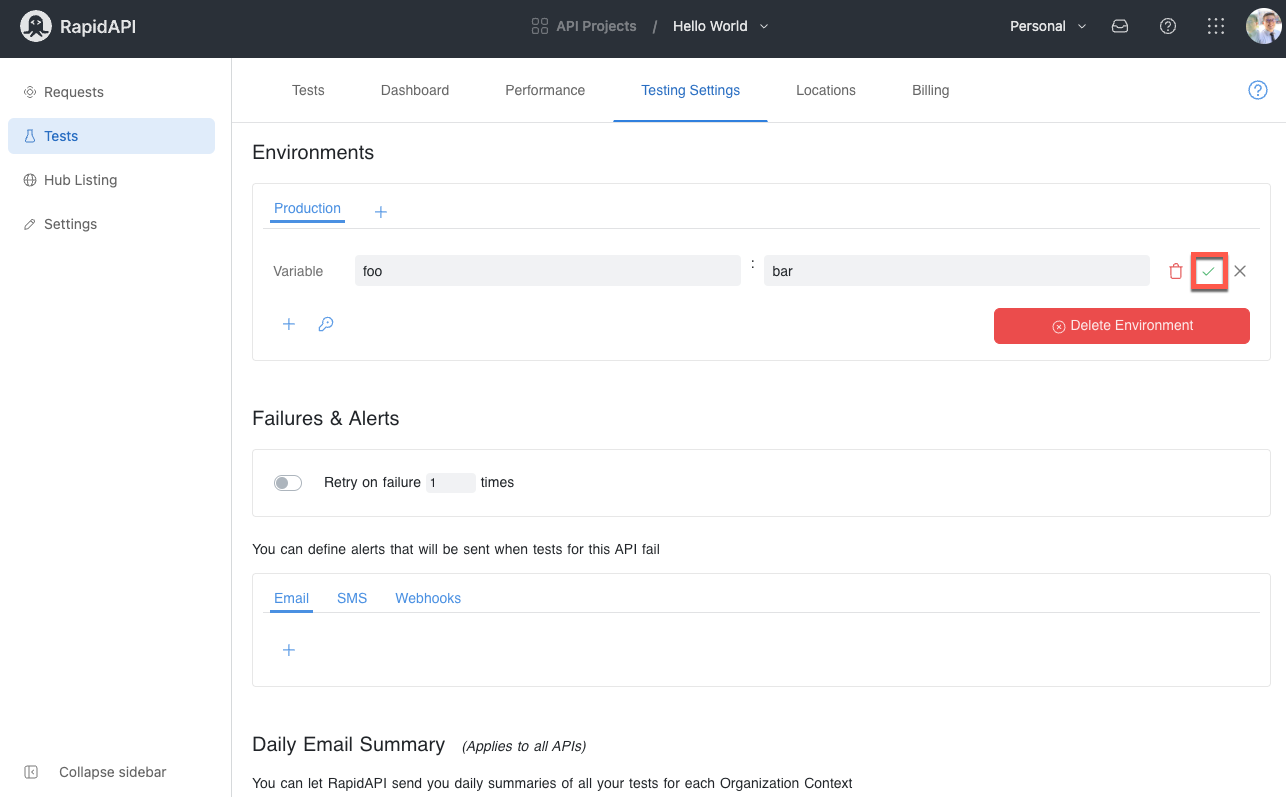Viewport: 1286px width, 797px height.
Task: Select the Testing Settings tab
Action: (x=691, y=90)
